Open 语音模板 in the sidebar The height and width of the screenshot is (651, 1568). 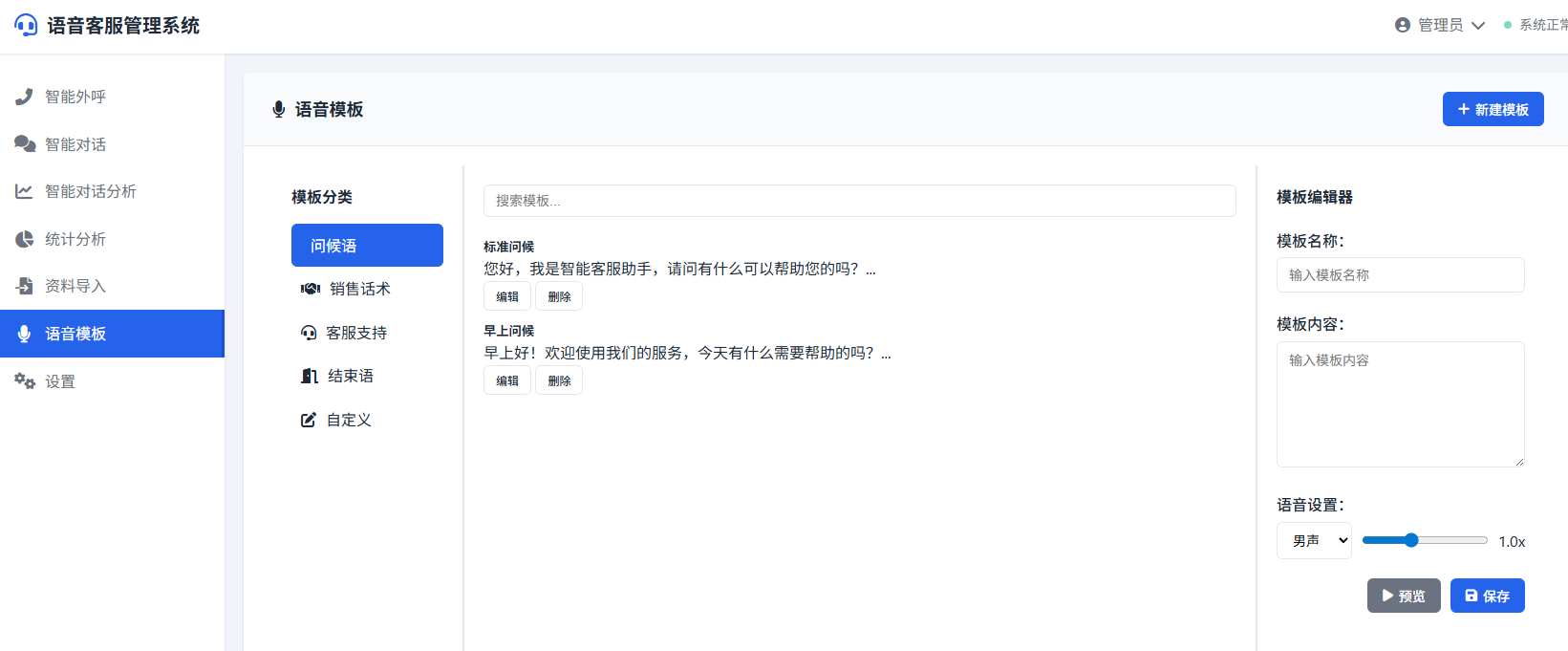112,334
